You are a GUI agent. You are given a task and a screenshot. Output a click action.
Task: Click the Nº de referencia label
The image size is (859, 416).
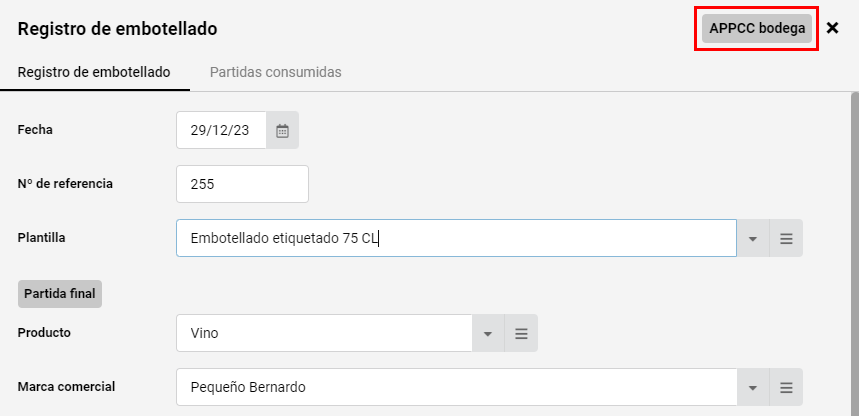pos(65,184)
